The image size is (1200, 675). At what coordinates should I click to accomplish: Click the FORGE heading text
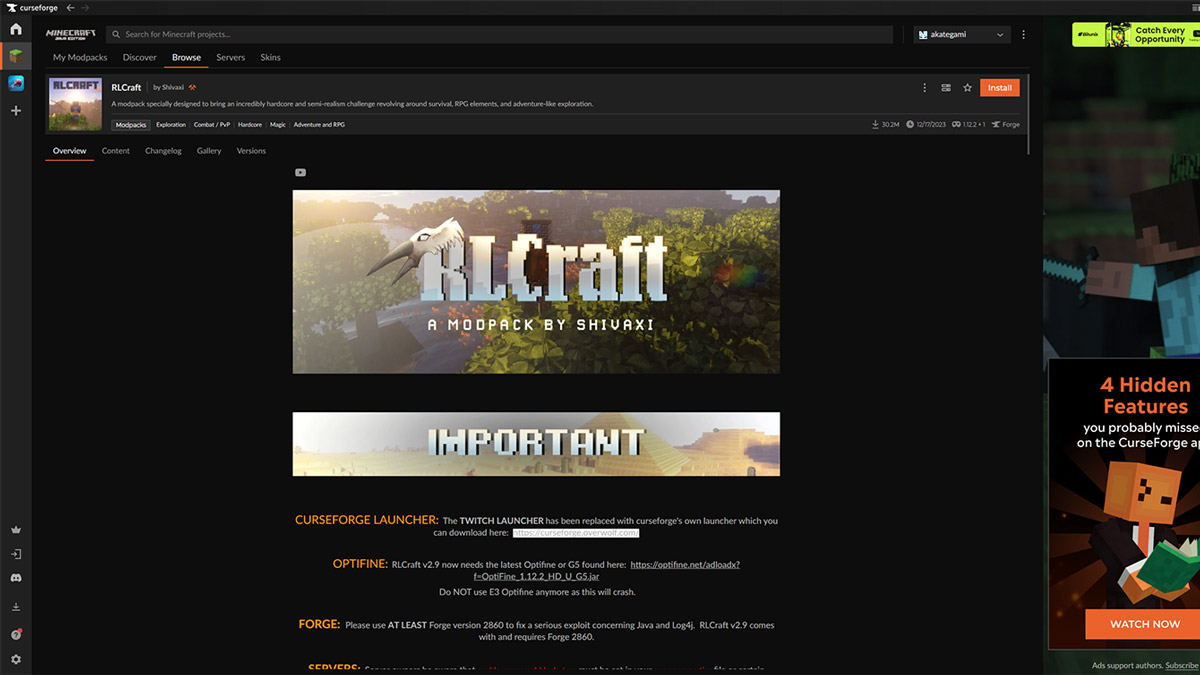[319, 624]
